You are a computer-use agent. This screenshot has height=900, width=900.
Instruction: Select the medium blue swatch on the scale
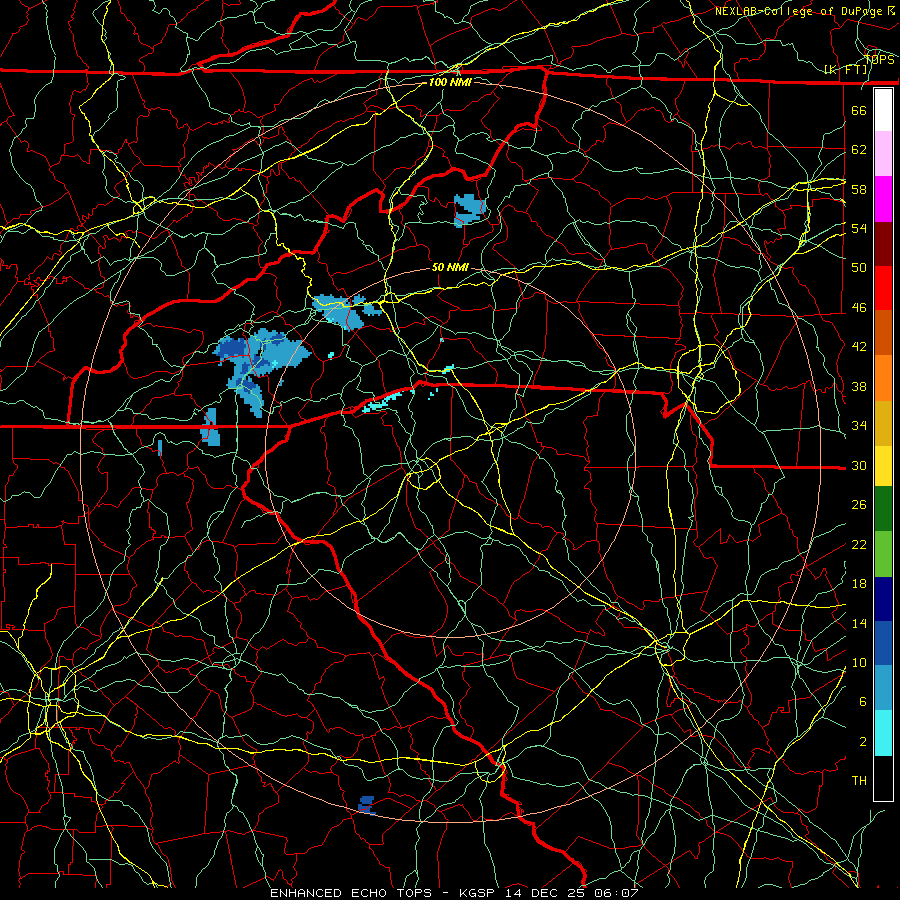coord(883,643)
